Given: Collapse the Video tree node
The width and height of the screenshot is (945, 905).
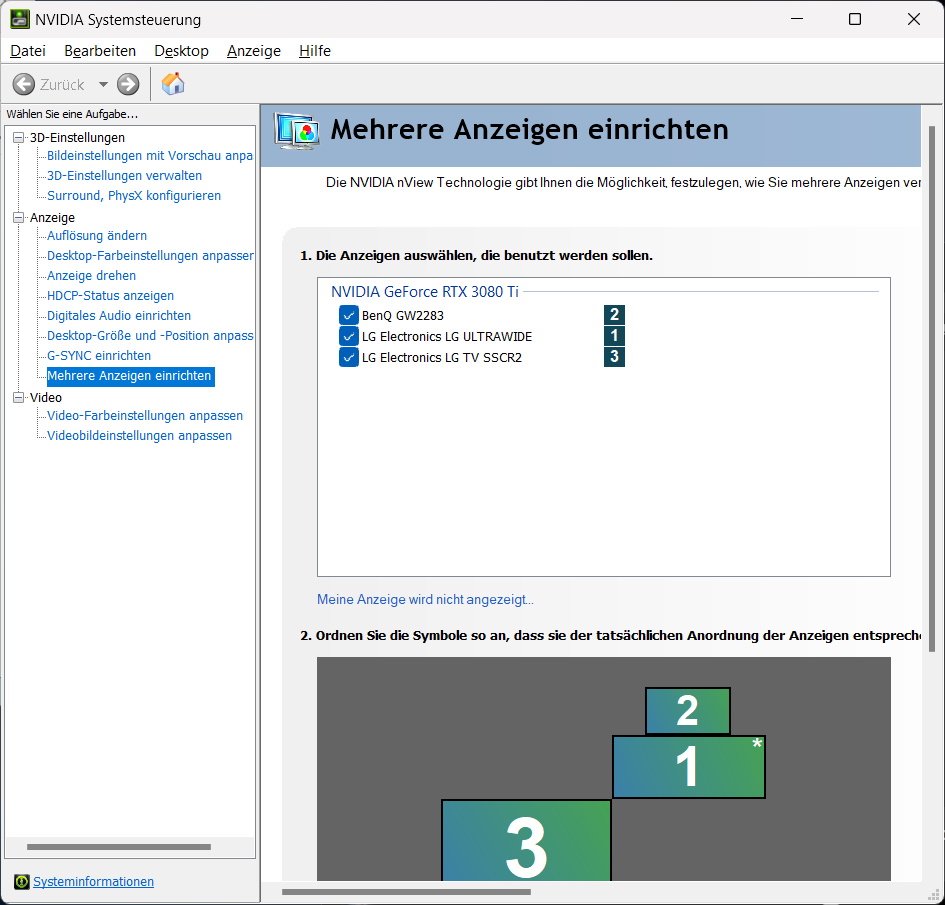Looking at the screenshot, I should tap(19, 397).
